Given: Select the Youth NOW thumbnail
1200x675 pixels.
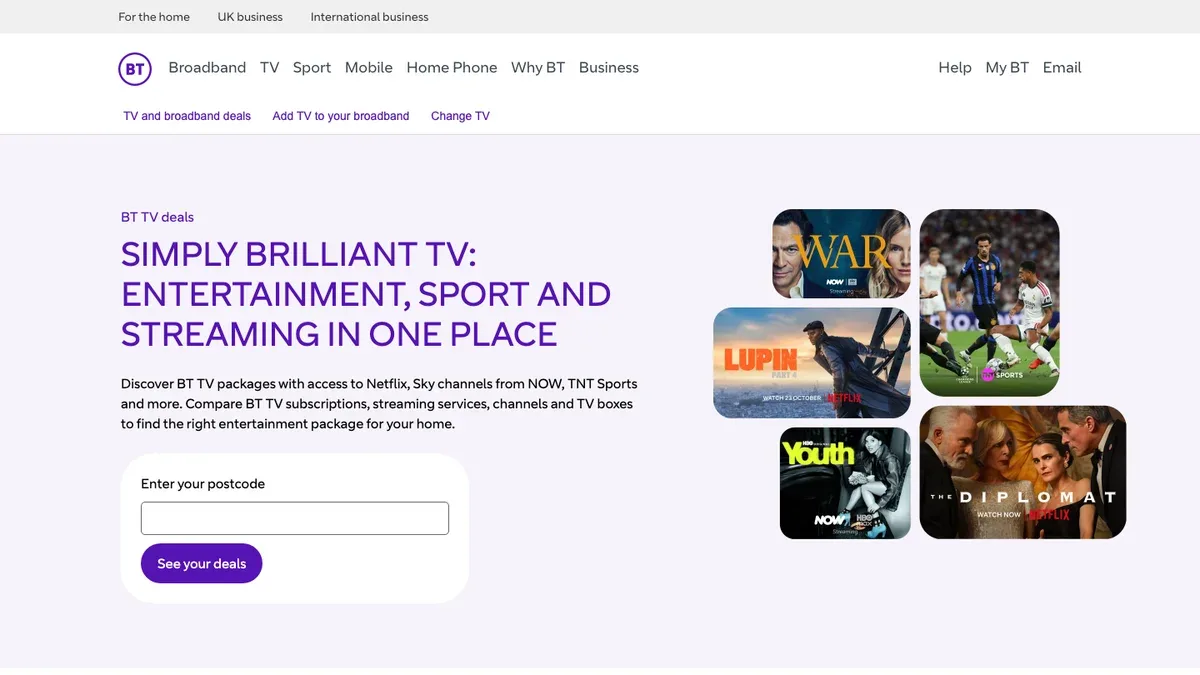Looking at the screenshot, I should point(845,483).
